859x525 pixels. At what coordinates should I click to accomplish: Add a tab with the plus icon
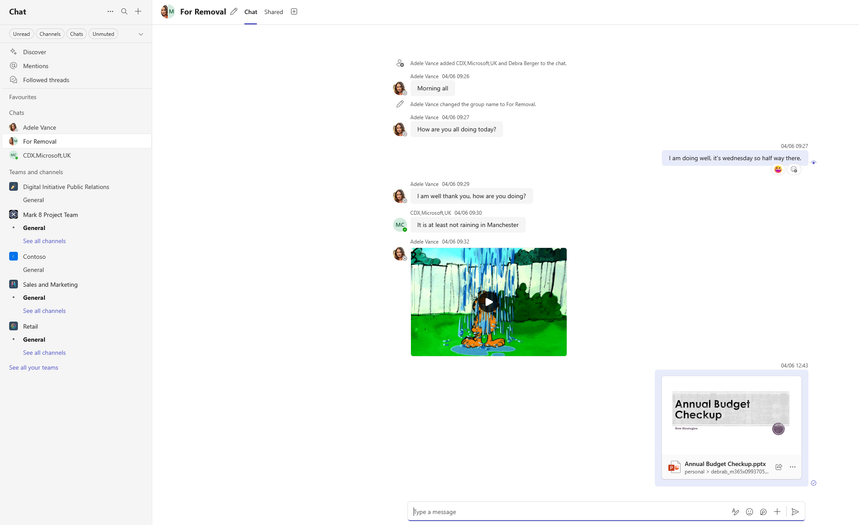pos(294,12)
